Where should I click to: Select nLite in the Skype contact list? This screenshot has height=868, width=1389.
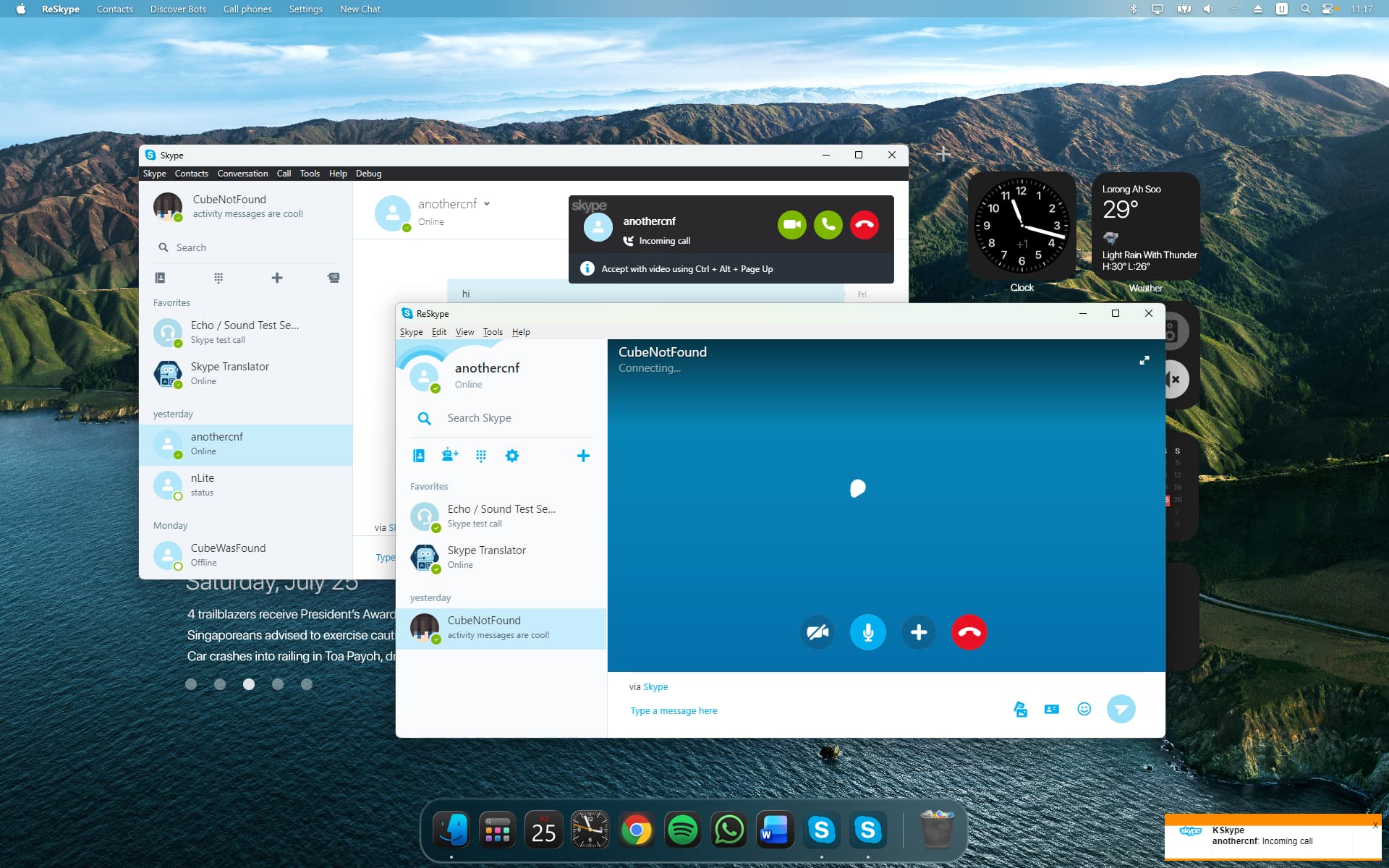click(246, 485)
